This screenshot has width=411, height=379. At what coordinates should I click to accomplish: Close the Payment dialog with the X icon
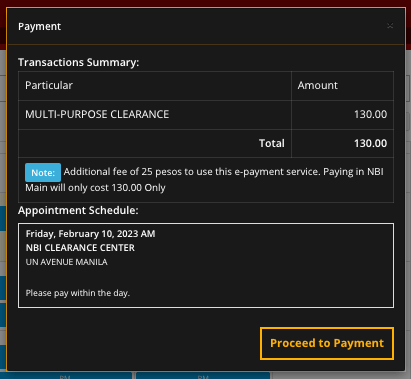point(390,26)
